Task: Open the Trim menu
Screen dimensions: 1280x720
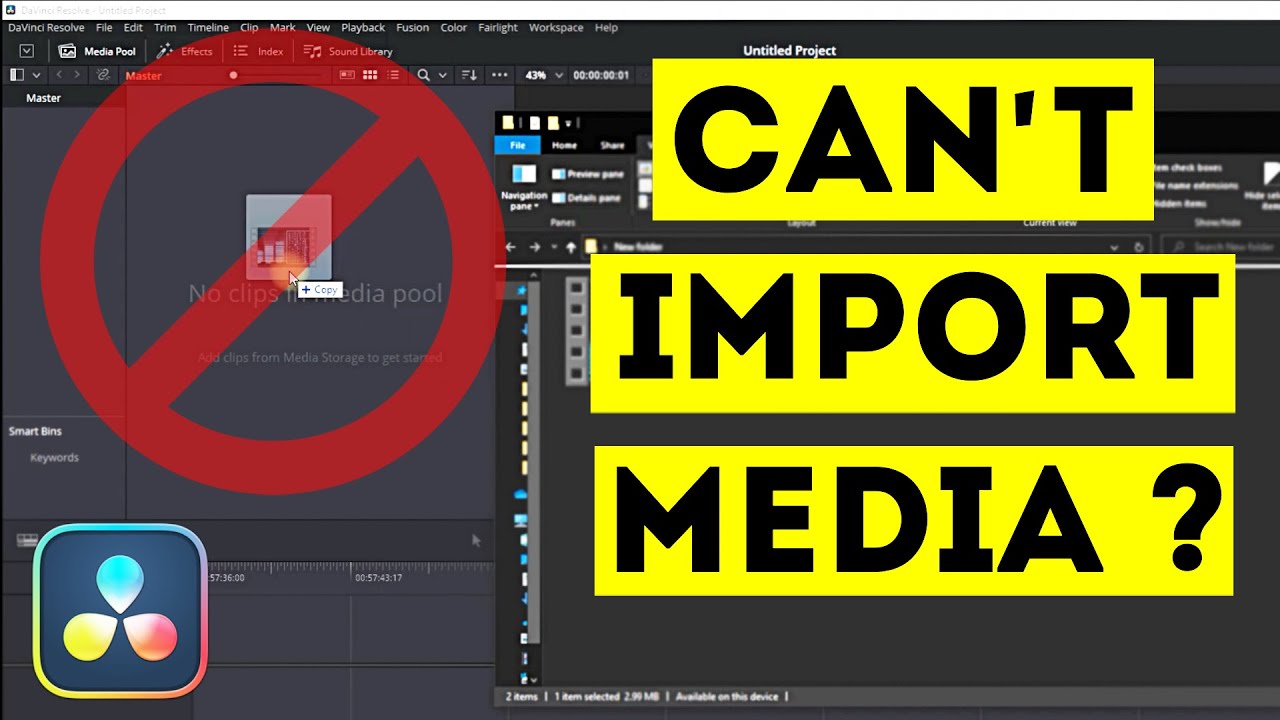Action: (165, 28)
